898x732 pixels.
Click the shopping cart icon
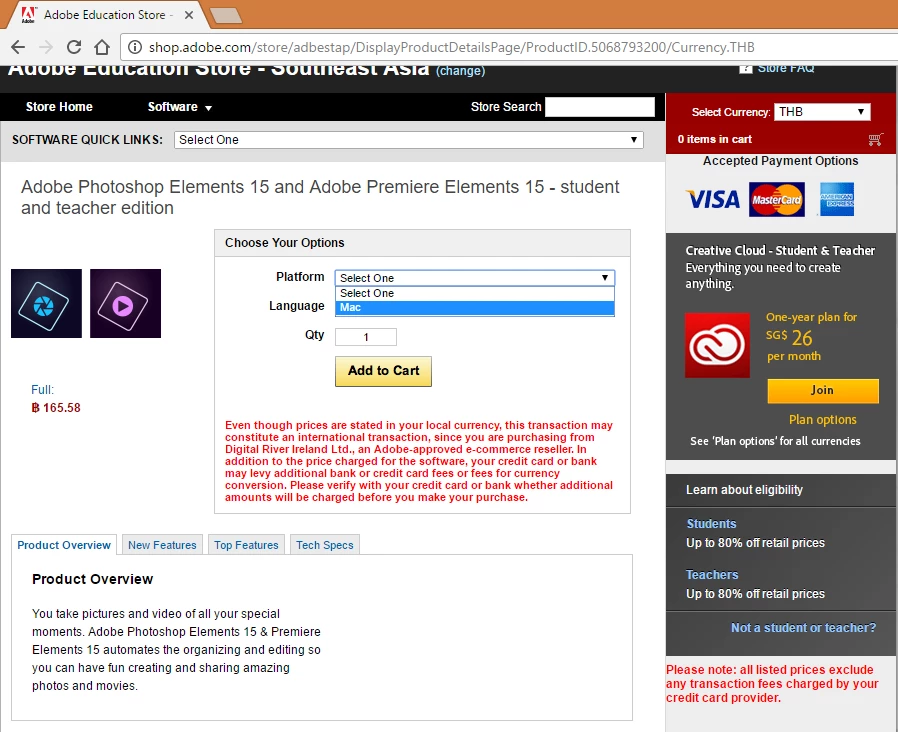click(x=875, y=139)
